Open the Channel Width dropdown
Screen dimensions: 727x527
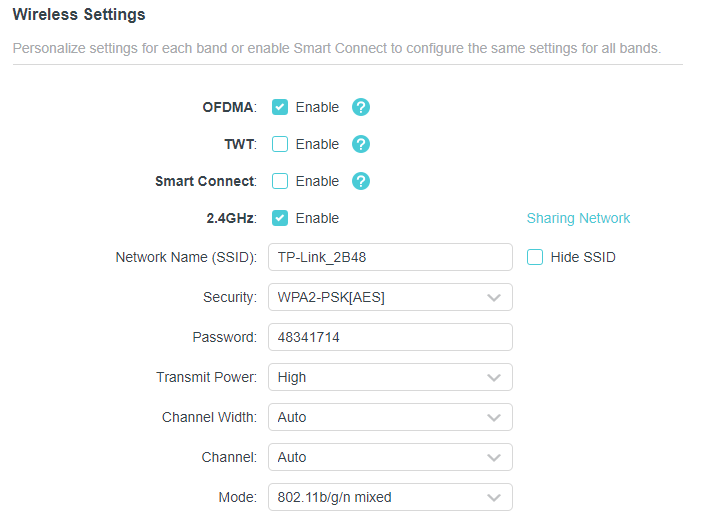coord(389,417)
